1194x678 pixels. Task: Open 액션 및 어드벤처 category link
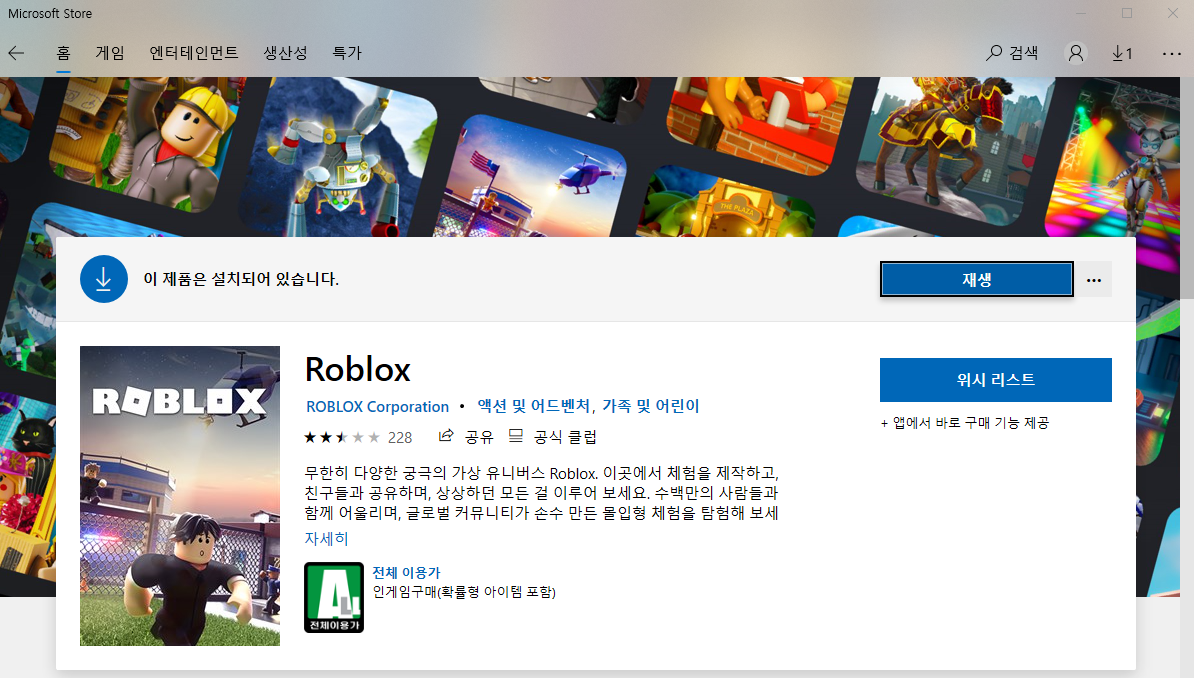(x=534, y=406)
